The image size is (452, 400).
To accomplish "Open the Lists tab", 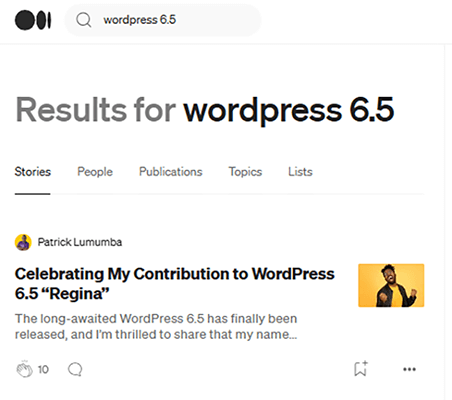I will pyautogui.click(x=300, y=172).
